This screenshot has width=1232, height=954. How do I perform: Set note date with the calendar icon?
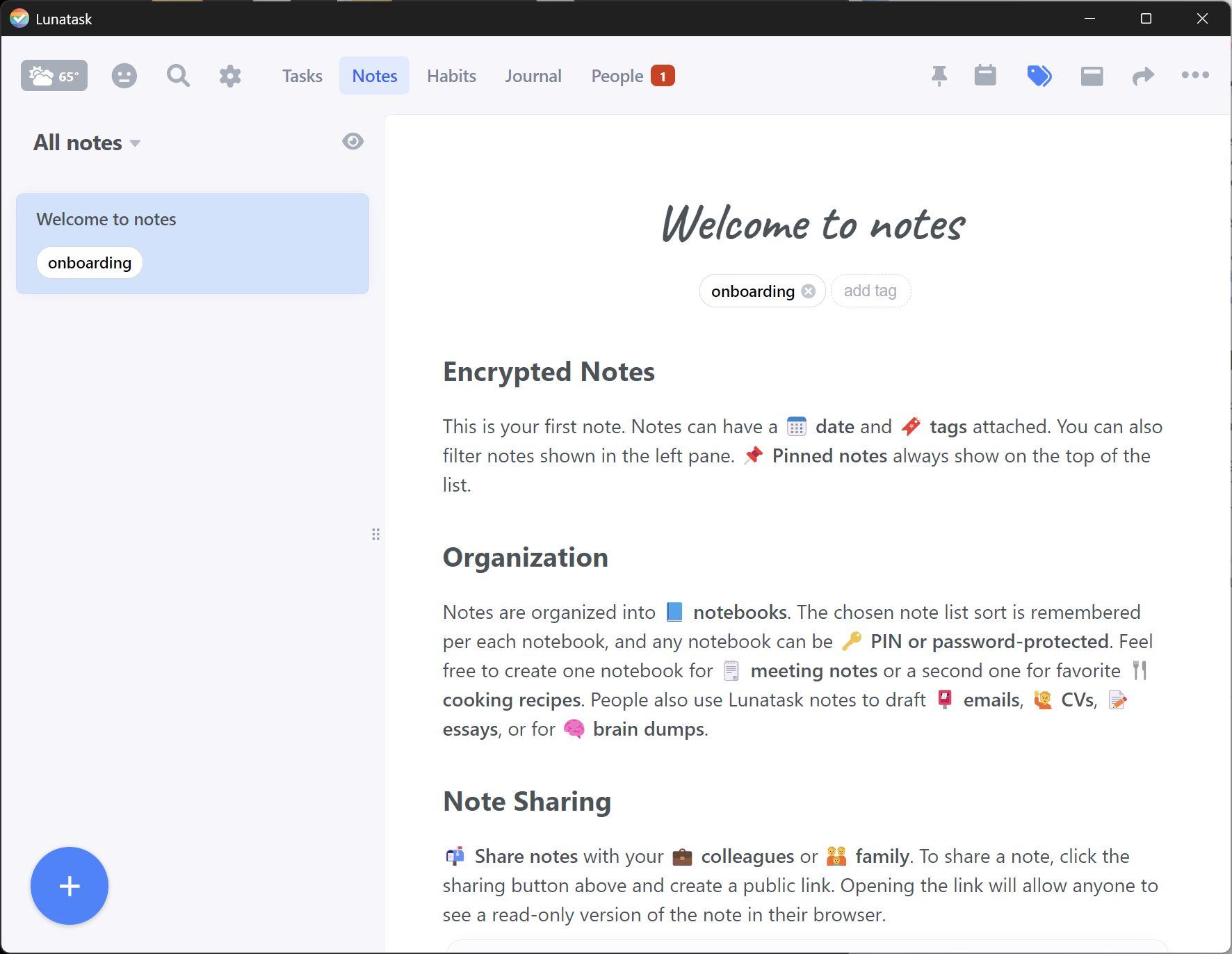coord(985,76)
